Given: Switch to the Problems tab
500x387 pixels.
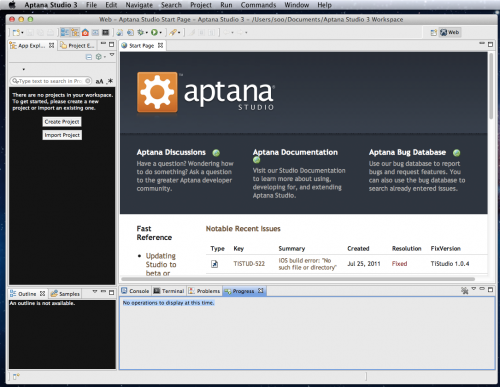Looking at the screenshot, I should click(x=204, y=291).
